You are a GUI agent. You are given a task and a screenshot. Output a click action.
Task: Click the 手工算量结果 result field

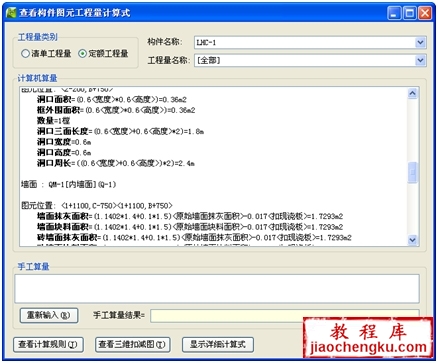[x=285, y=316]
